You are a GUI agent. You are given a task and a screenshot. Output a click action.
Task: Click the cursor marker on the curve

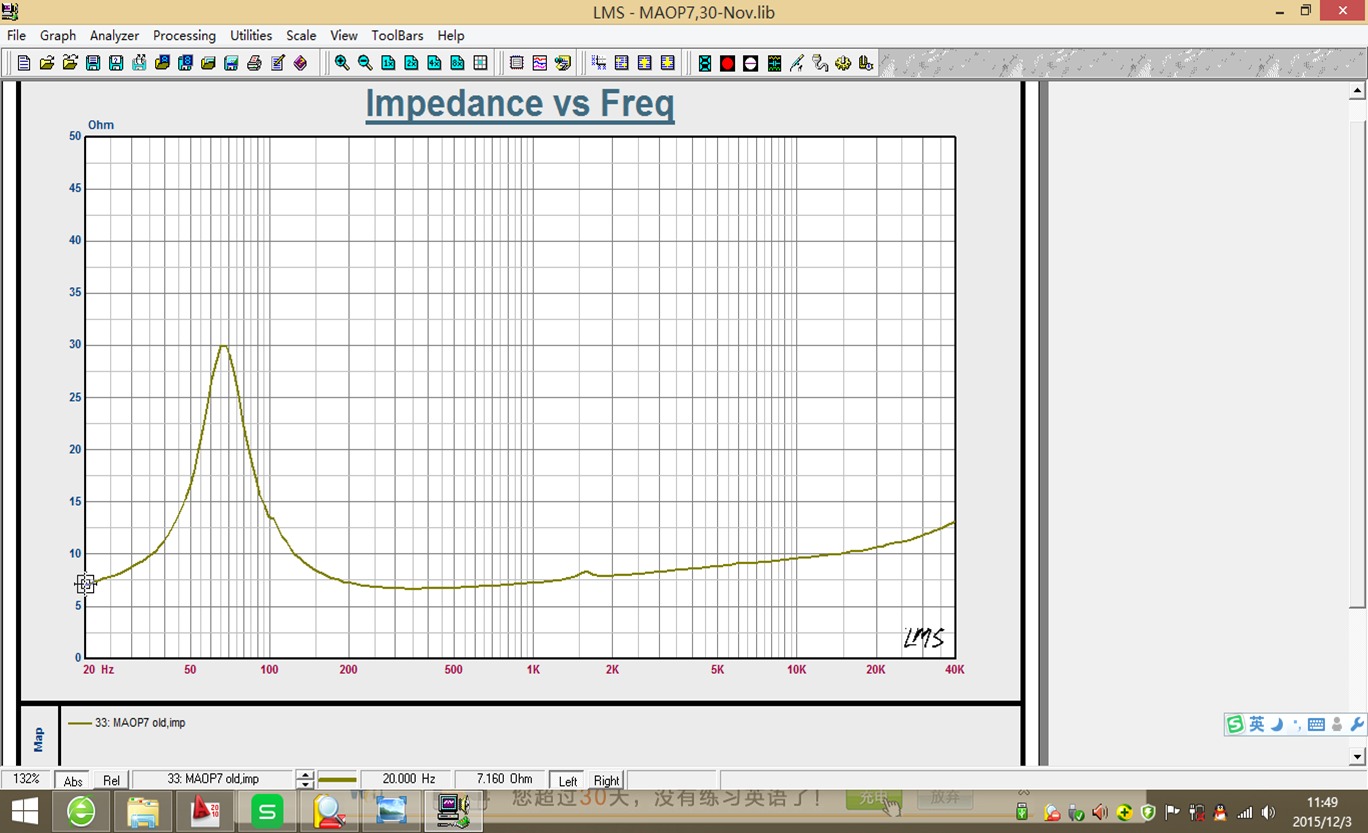[x=85, y=584]
